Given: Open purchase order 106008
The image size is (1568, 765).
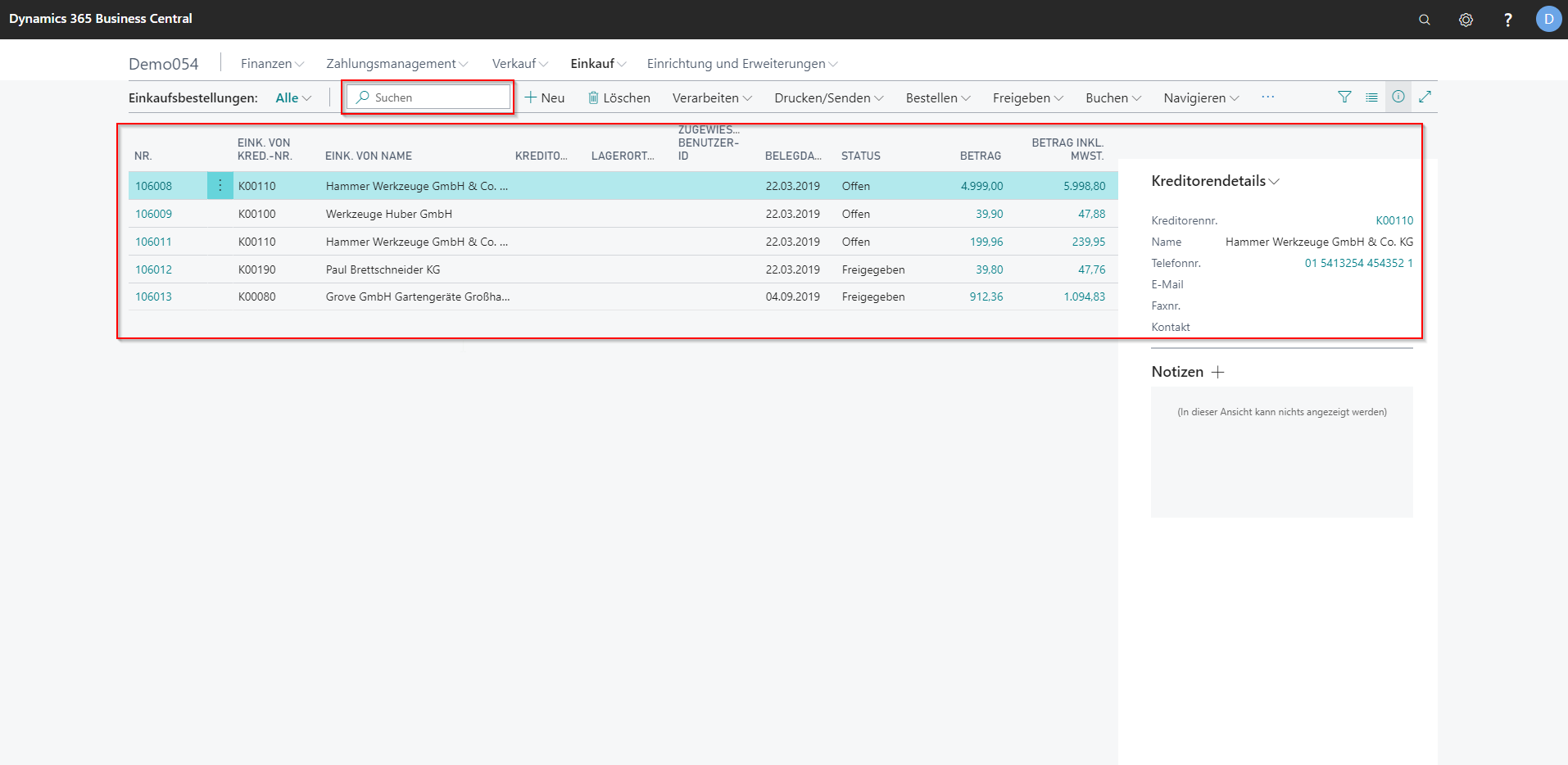Looking at the screenshot, I should pos(153,186).
